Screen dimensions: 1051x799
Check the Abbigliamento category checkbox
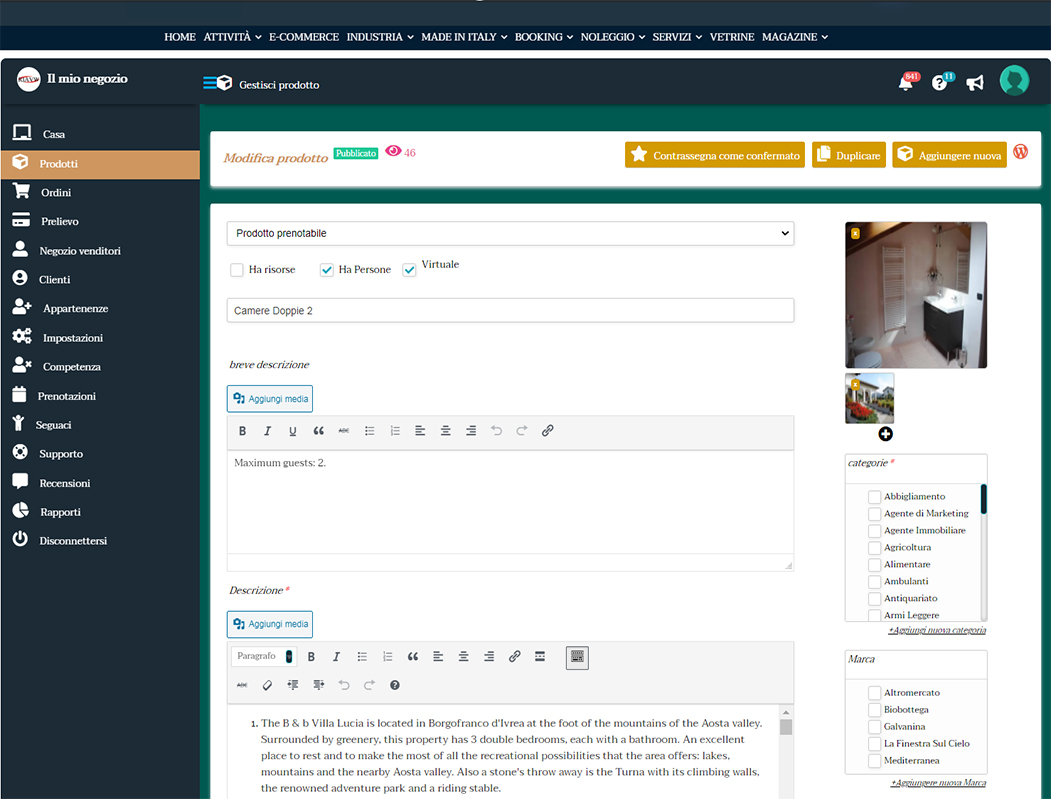pyautogui.click(x=875, y=497)
